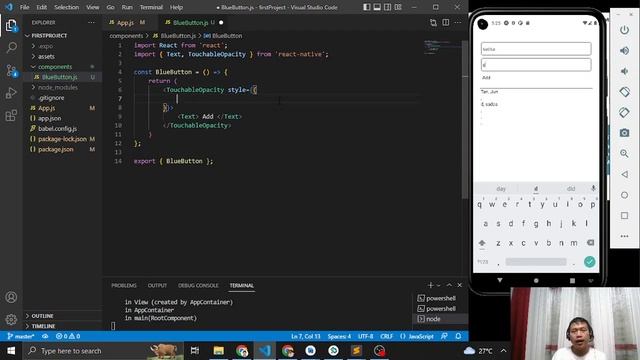The height and width of the screenshot is (360, 640).
Task: Click the split editor right icon
Action: 446,22
